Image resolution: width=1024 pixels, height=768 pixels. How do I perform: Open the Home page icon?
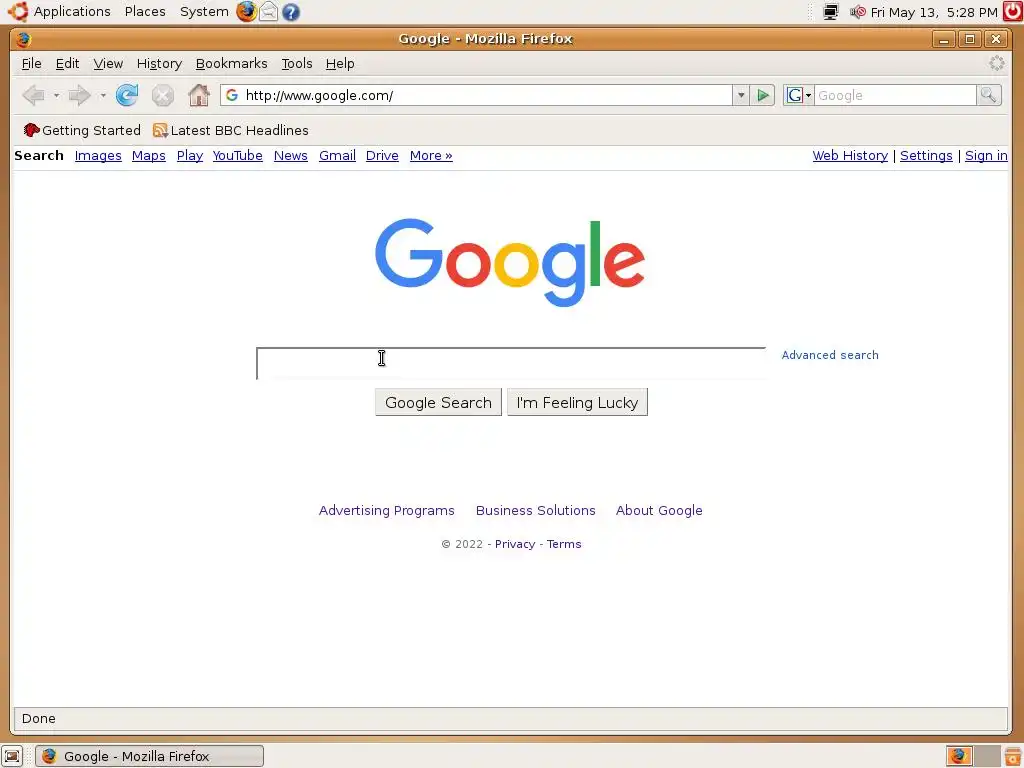(199, 95)
